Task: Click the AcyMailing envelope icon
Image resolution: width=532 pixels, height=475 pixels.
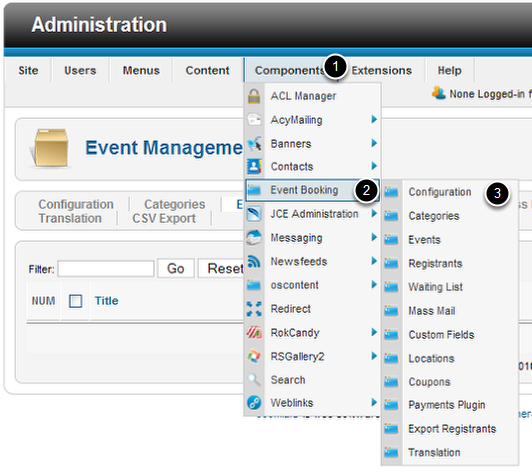Action: point(254,120)
